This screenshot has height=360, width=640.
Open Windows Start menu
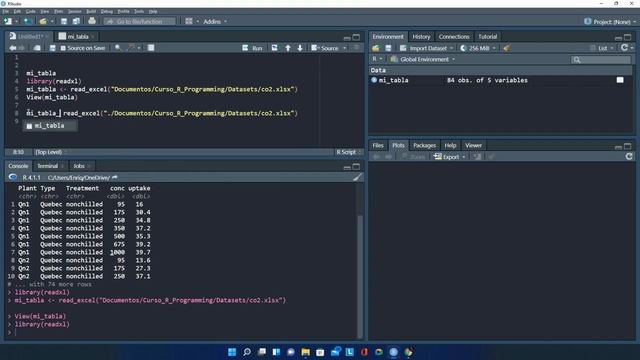tap(232, 352)
